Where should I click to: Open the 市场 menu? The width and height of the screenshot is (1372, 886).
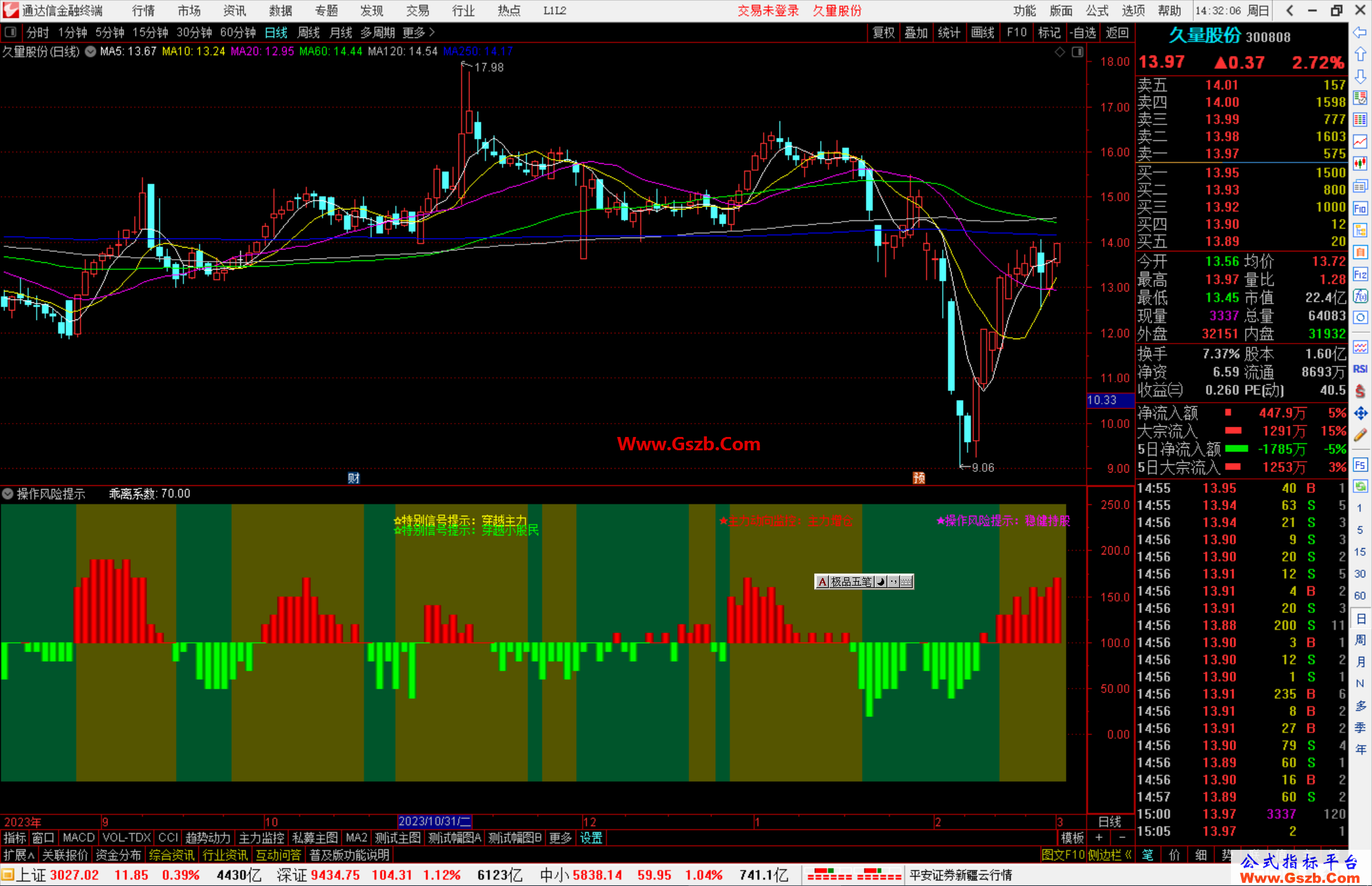pyautogui.click(x=189, y=11)
